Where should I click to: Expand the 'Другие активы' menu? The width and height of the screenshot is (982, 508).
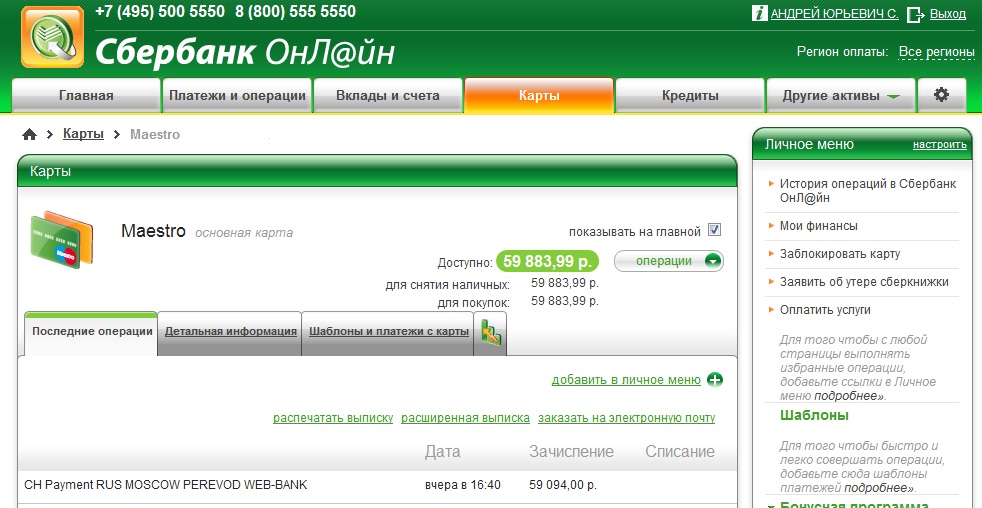[x=841, y=96]
